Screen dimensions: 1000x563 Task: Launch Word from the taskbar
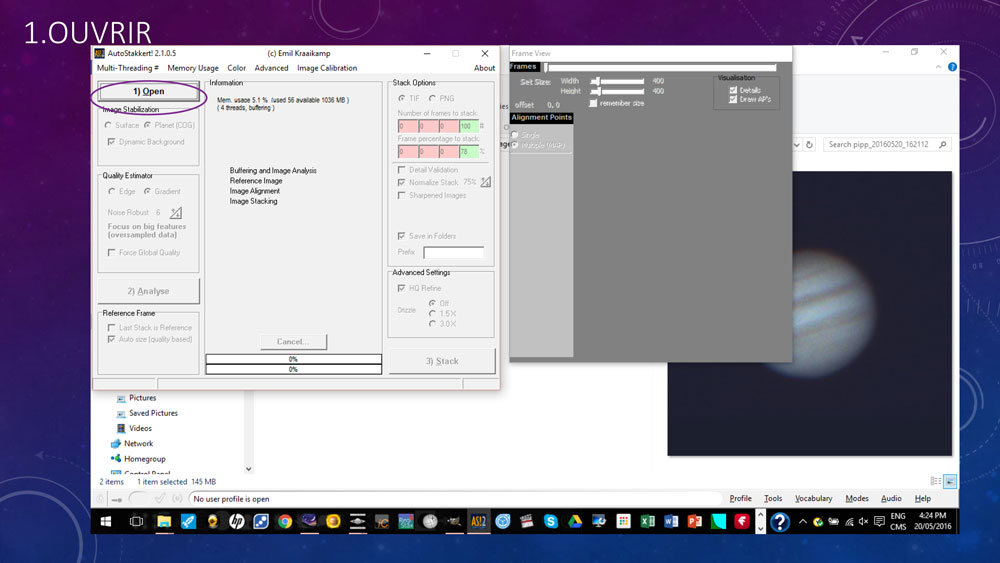point(671,522)
